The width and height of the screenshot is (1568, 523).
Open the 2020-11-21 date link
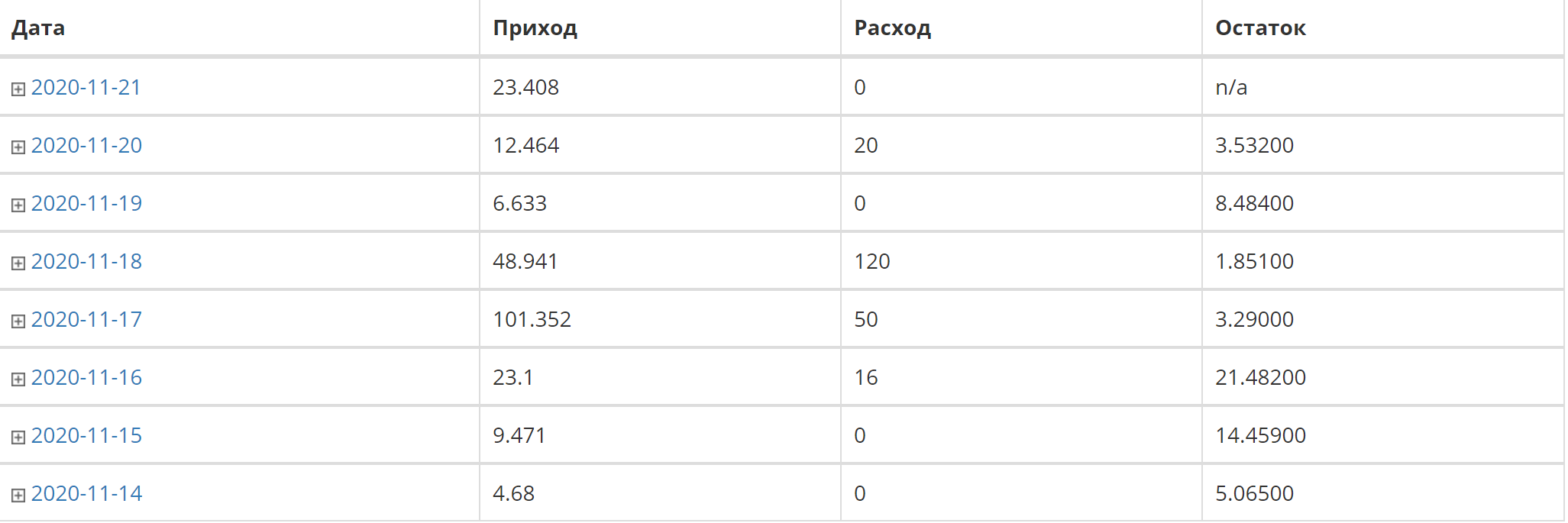click(86, 87)
